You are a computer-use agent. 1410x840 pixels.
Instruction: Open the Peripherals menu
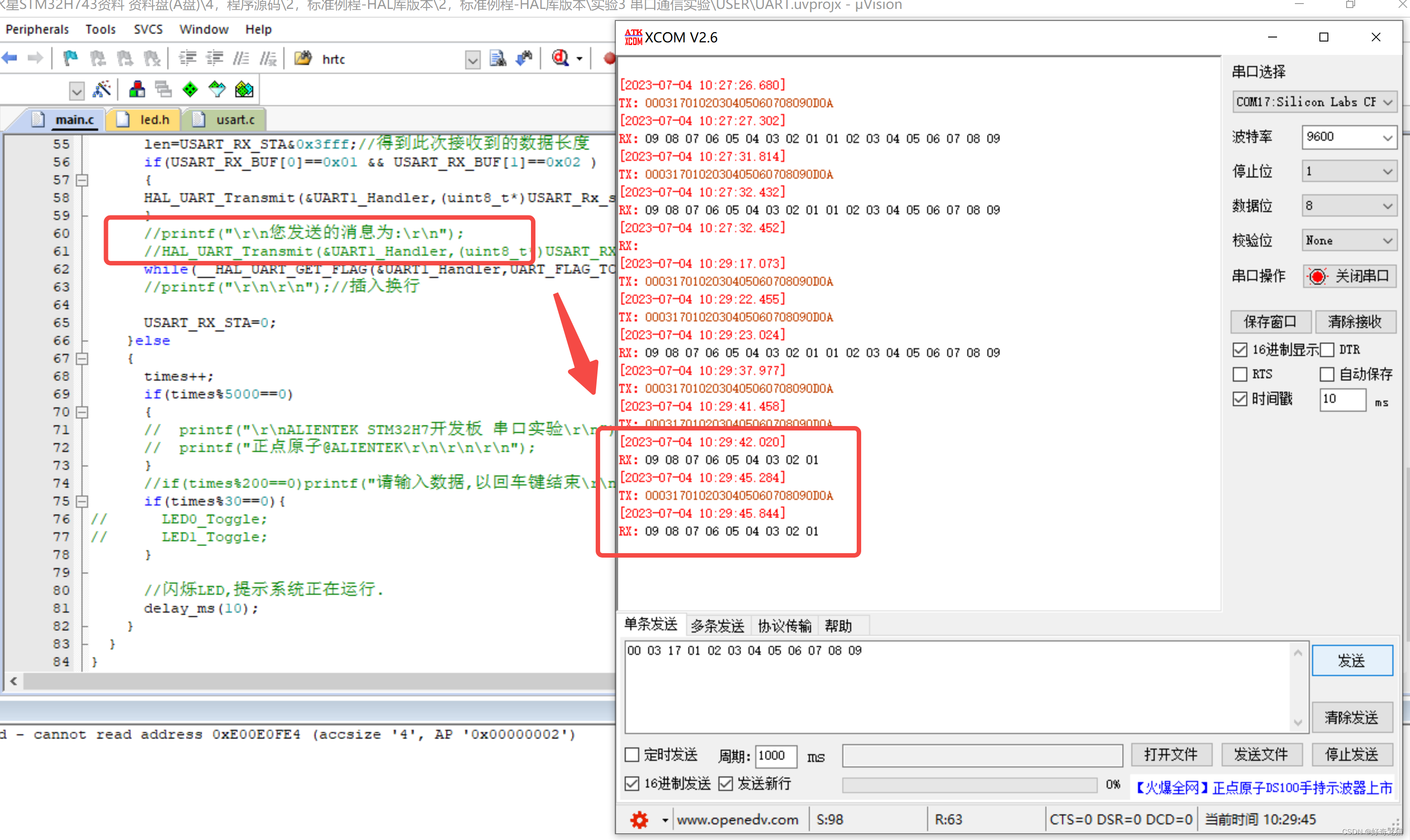(x=37, y=29)
